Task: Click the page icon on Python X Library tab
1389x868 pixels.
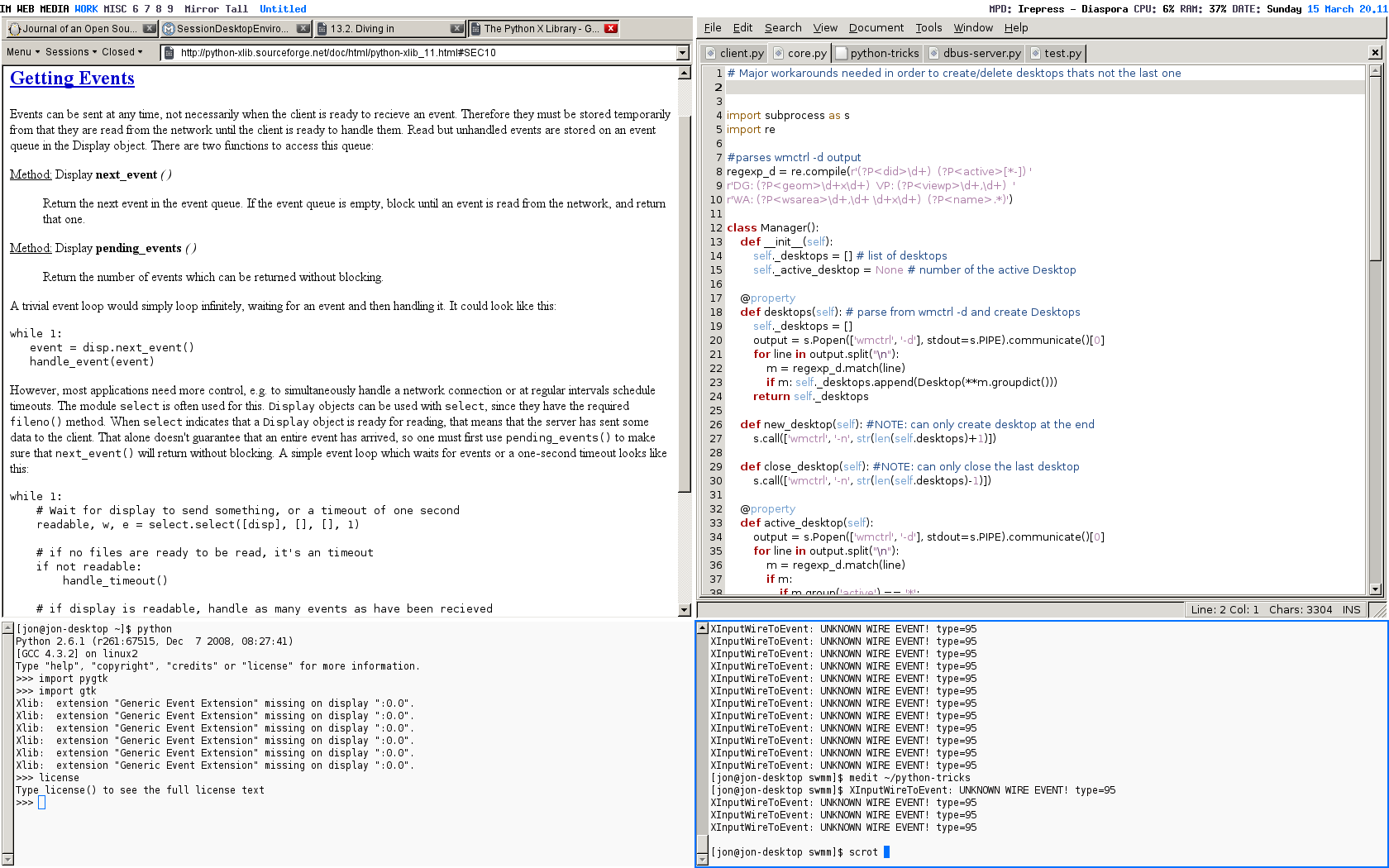Action: pyautogui.click(x=476, y=29)
